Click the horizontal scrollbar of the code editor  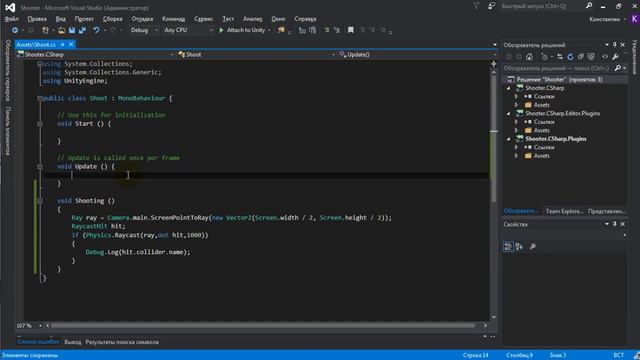[x=263, y=326]
